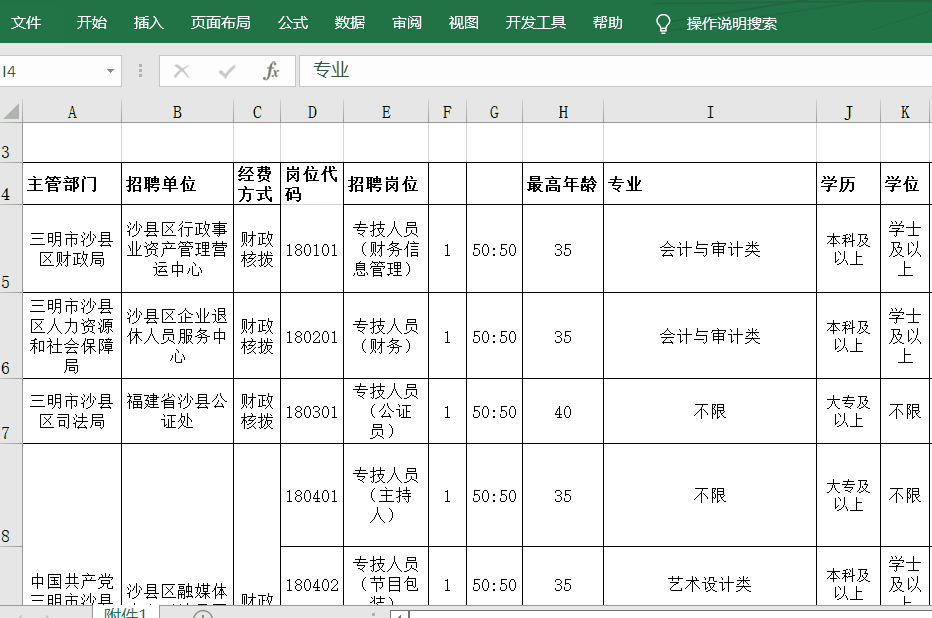Screen dimensions: 932x618
Task: Select row 3 header
Action: point(11,143)
